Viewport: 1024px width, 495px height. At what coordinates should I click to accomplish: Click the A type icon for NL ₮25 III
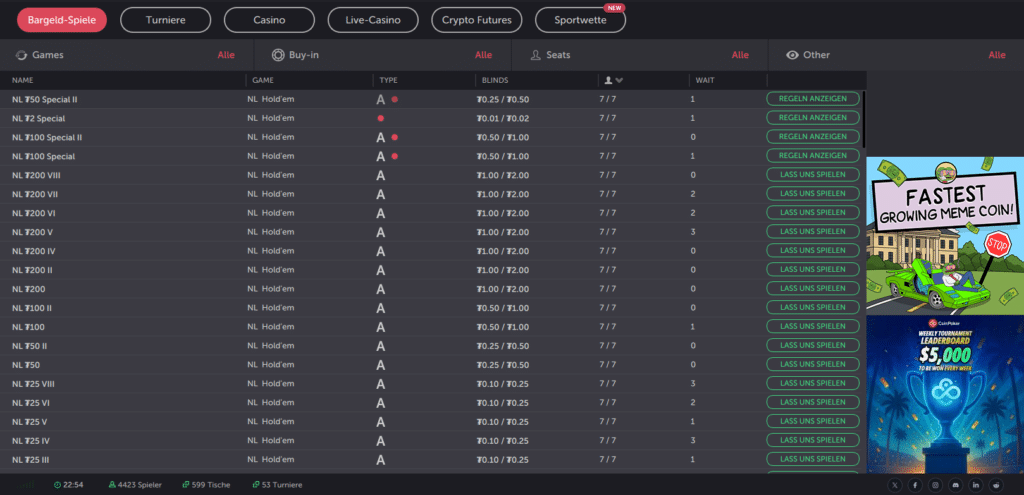click(x=381, y=460)
